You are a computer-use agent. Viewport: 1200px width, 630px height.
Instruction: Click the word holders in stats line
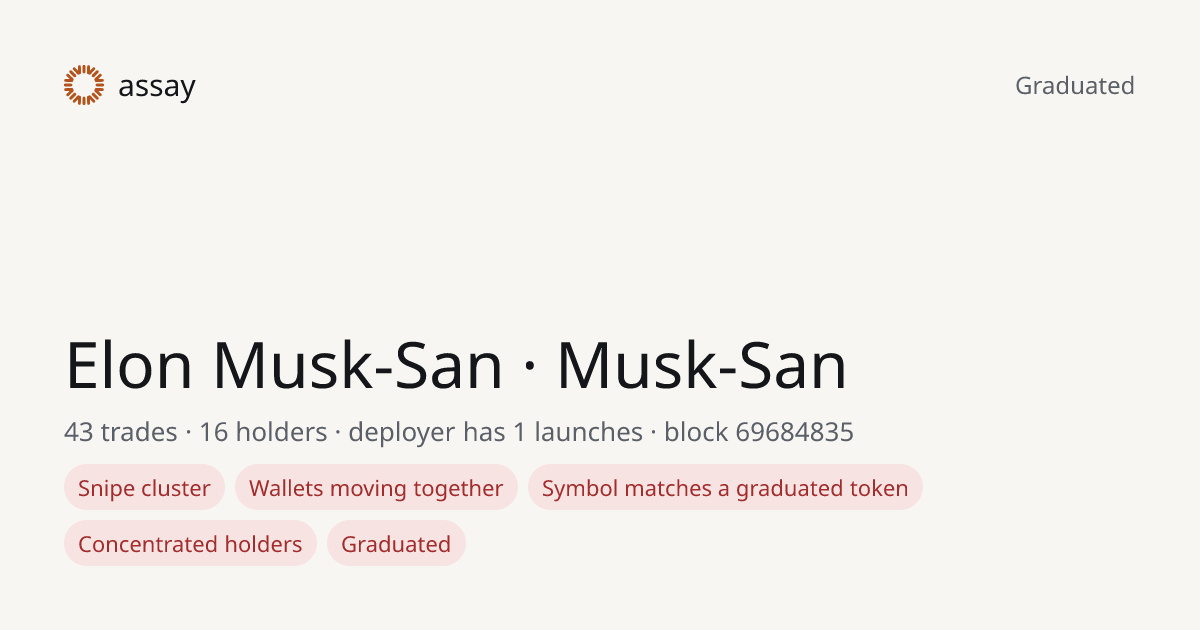[x=282, y=432]
